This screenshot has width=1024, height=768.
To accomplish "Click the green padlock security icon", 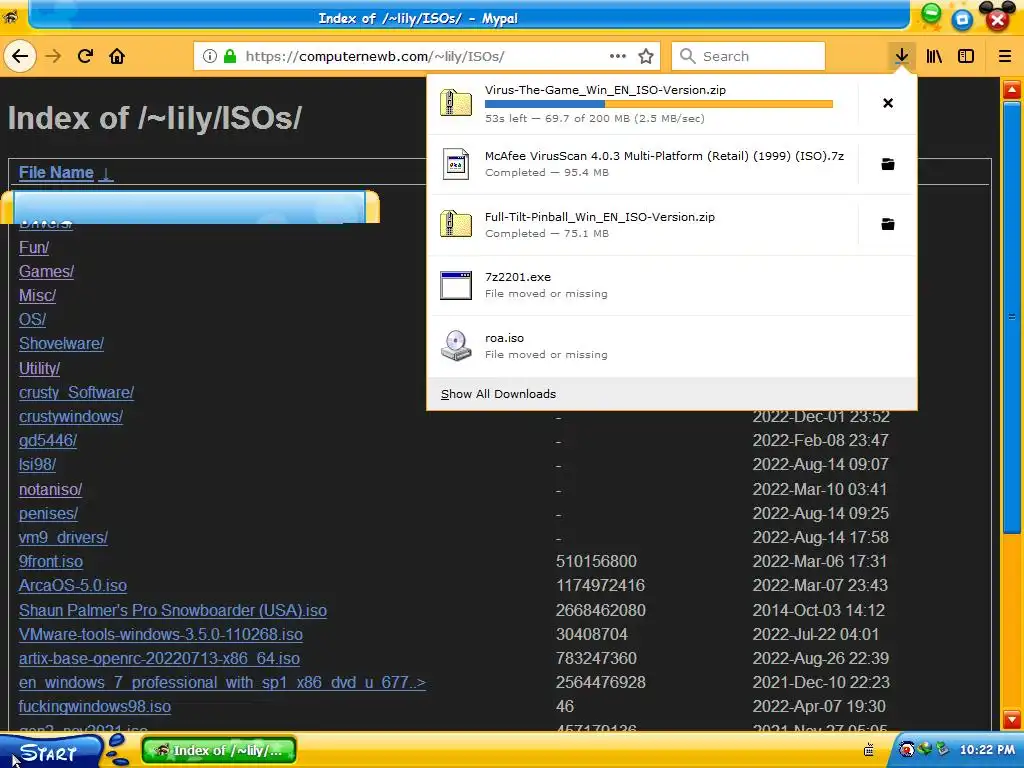I will pos(230,56).
